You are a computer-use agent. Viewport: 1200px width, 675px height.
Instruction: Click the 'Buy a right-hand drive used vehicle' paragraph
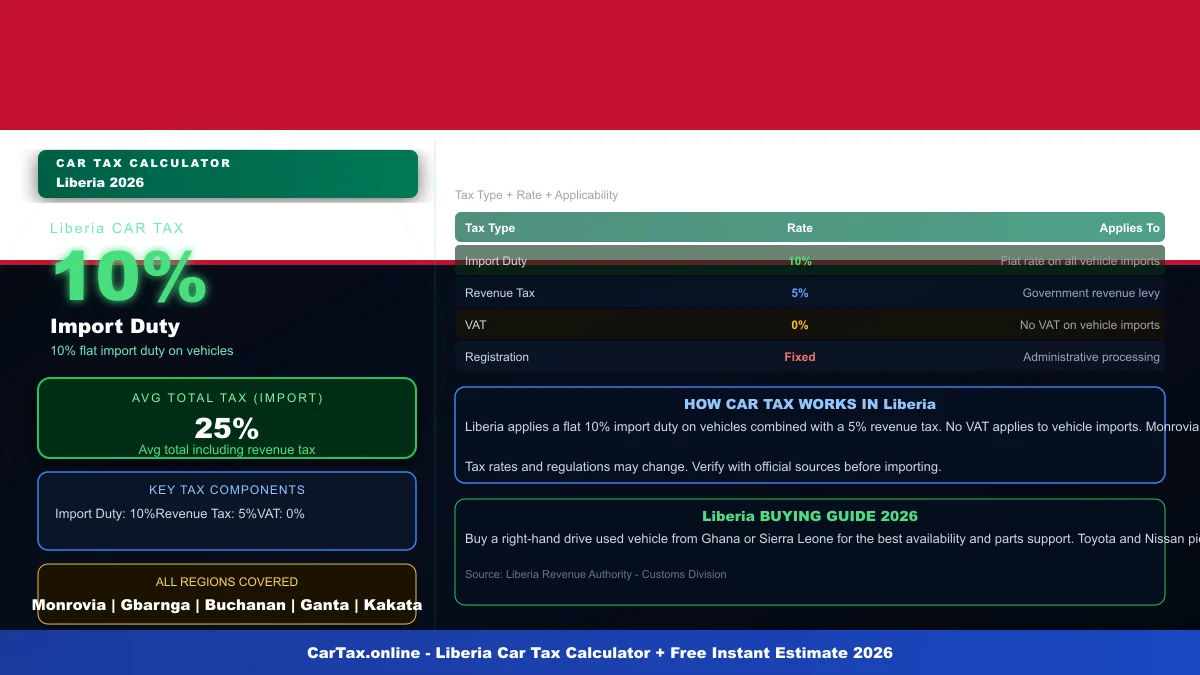tap(832, 539)
